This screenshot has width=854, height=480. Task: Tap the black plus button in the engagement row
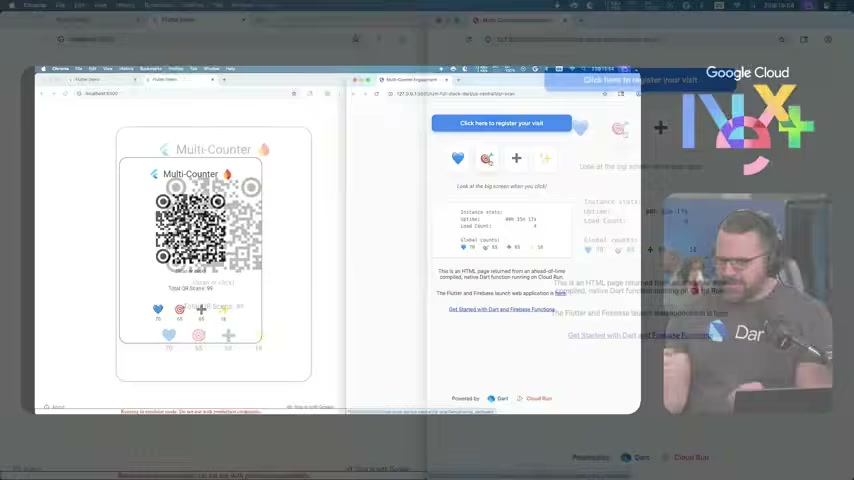(x=516, y=159)
